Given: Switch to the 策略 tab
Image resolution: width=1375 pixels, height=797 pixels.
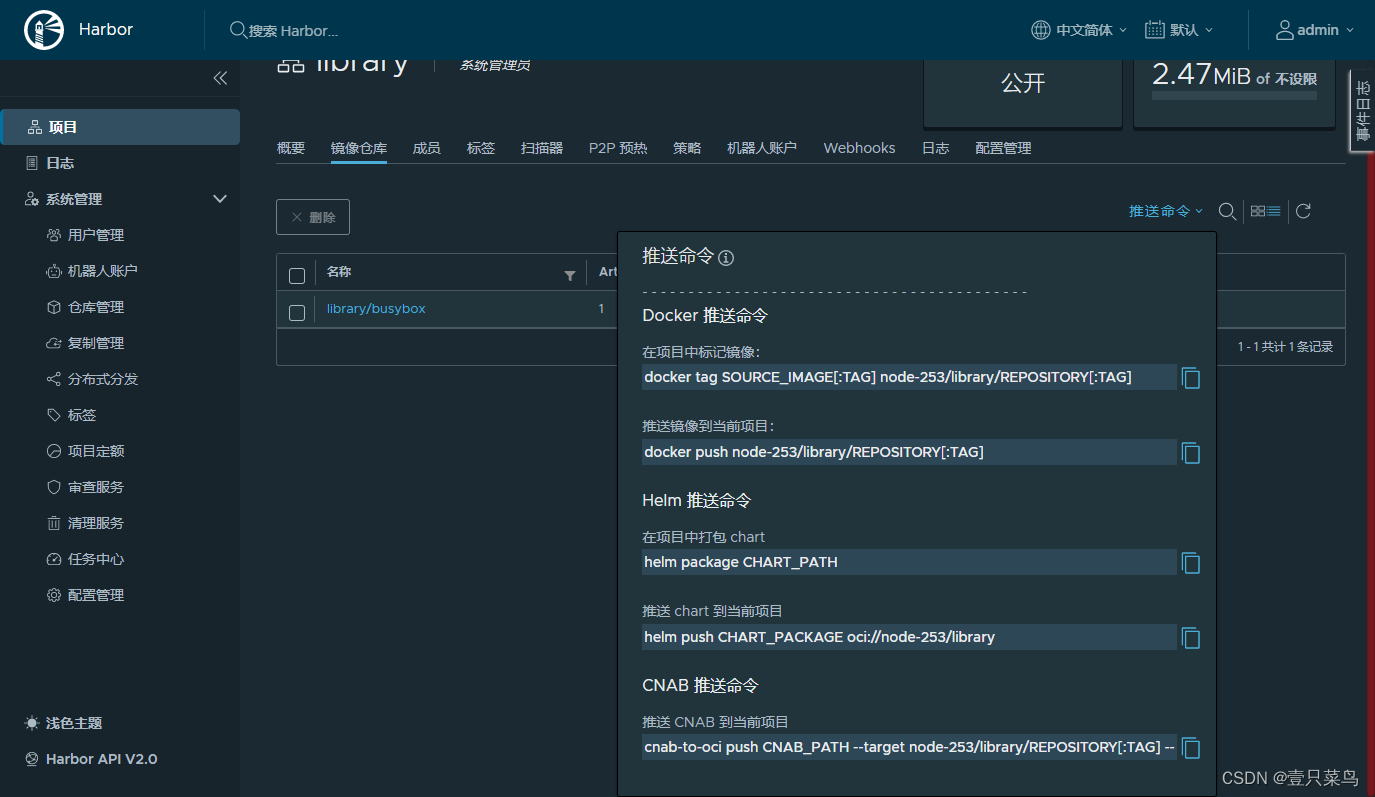Looking at the screenshot, I should [x=687, y=148].
